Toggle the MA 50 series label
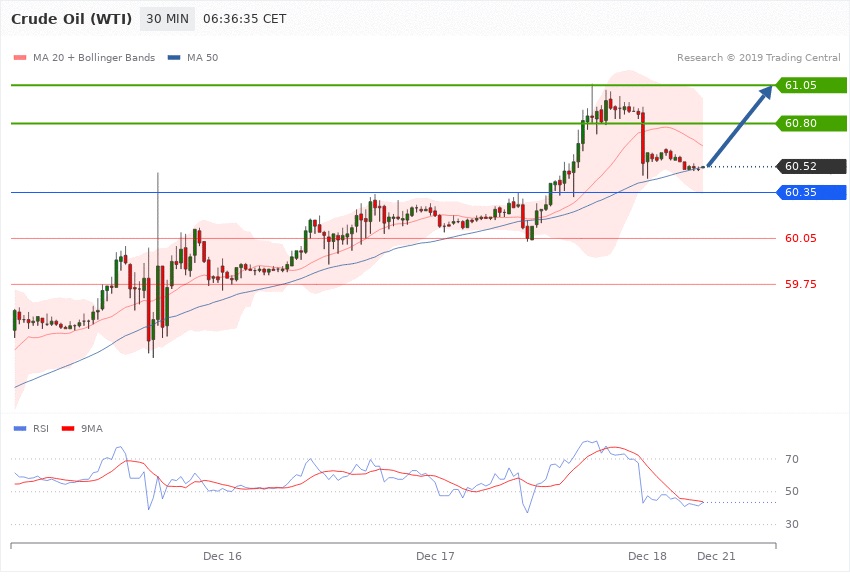The height and width of the screenshot is (576, 850). (x=202, y=58)
